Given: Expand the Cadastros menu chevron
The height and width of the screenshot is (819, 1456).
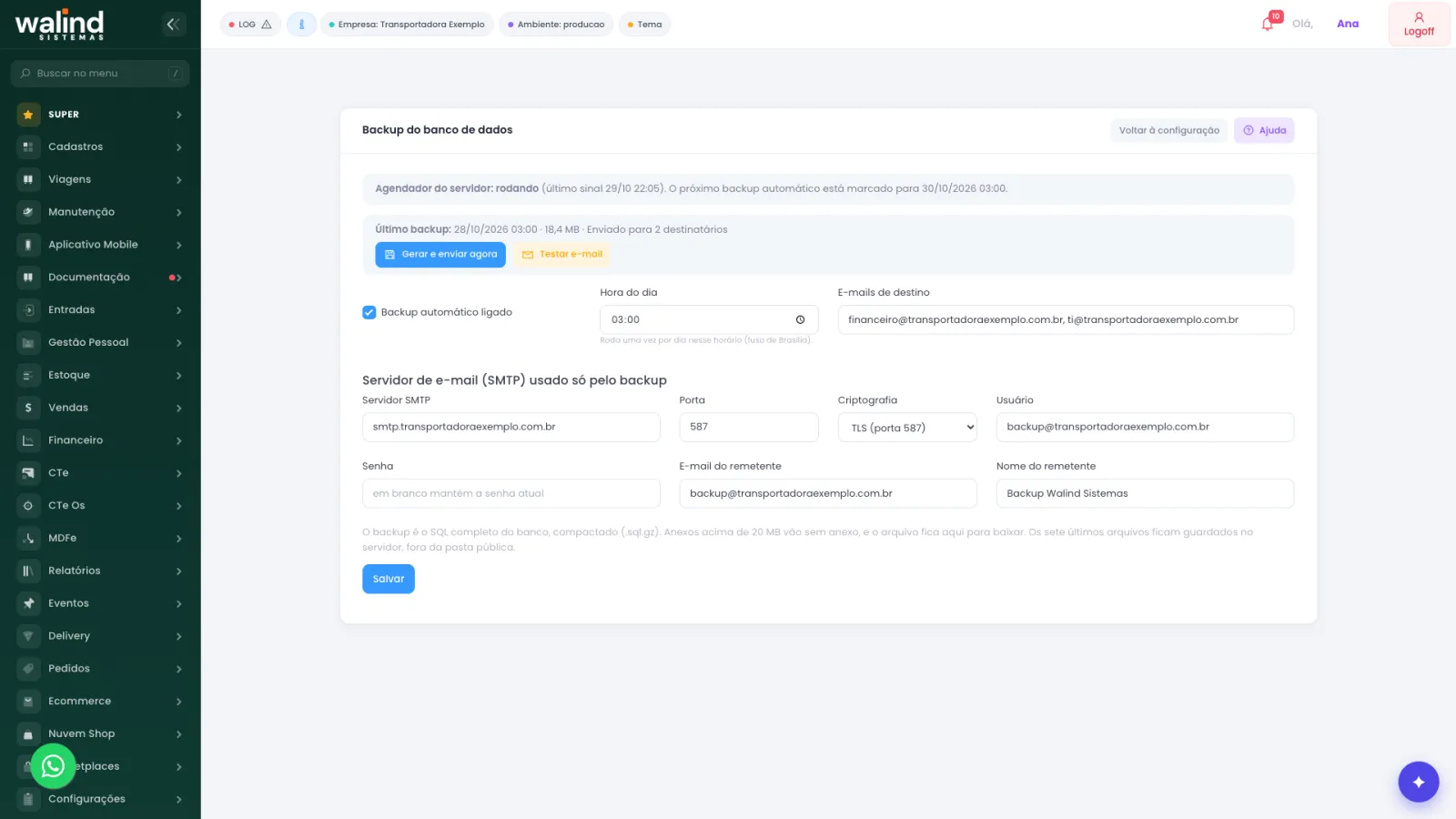Looking at the screenshot, I should click(178, 147).
